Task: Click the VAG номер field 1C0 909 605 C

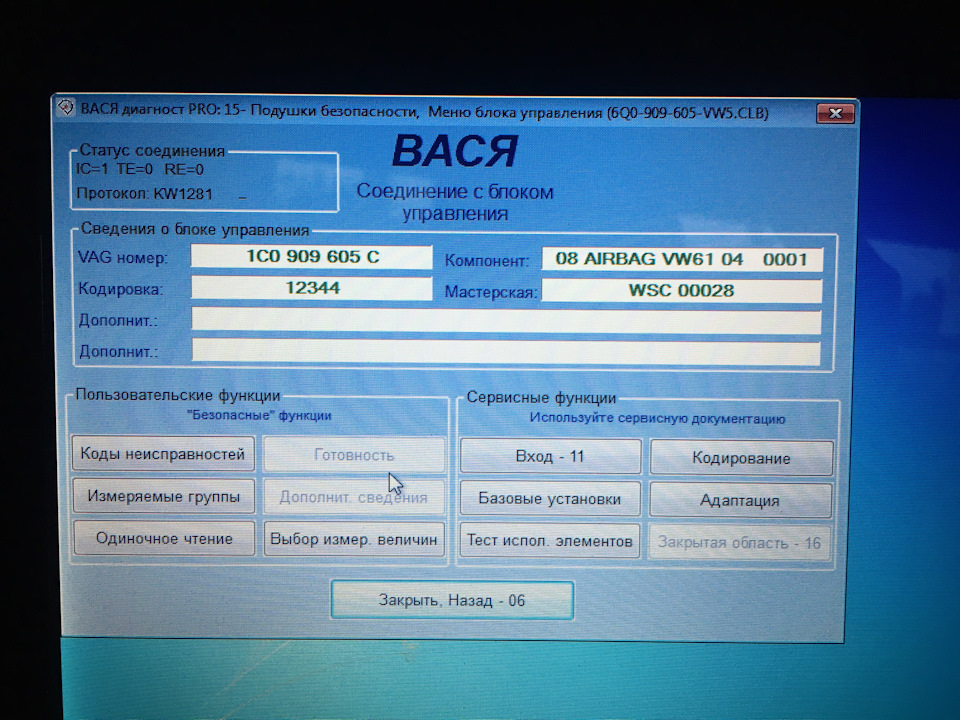Action: click(x=312, y=257)
